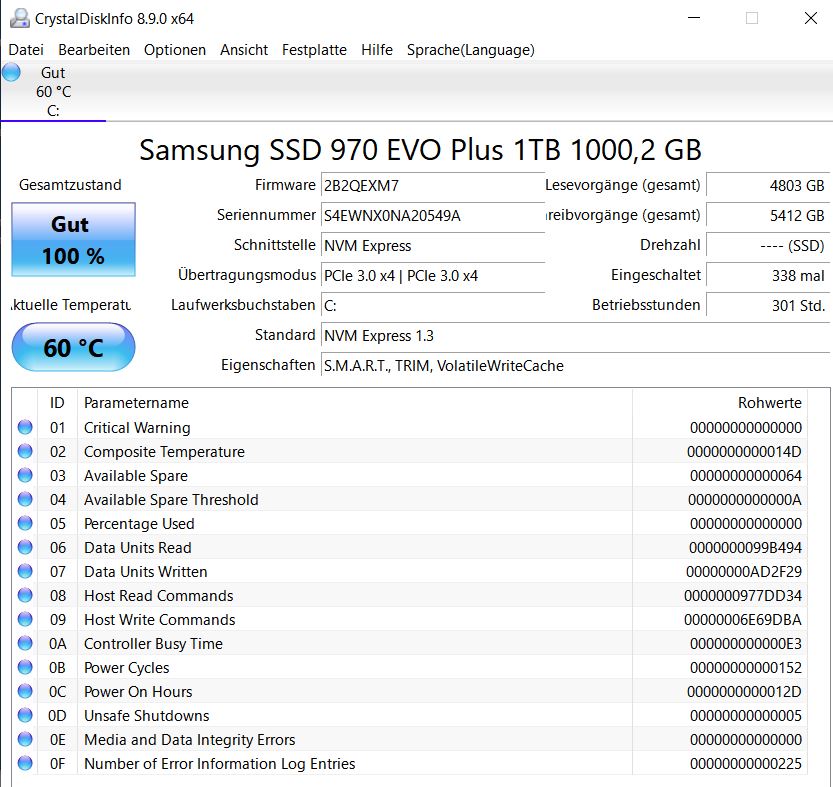Click the Betriebsstunden value 301 Std.
Screen dimensions: 833x787
coord(768,306)
